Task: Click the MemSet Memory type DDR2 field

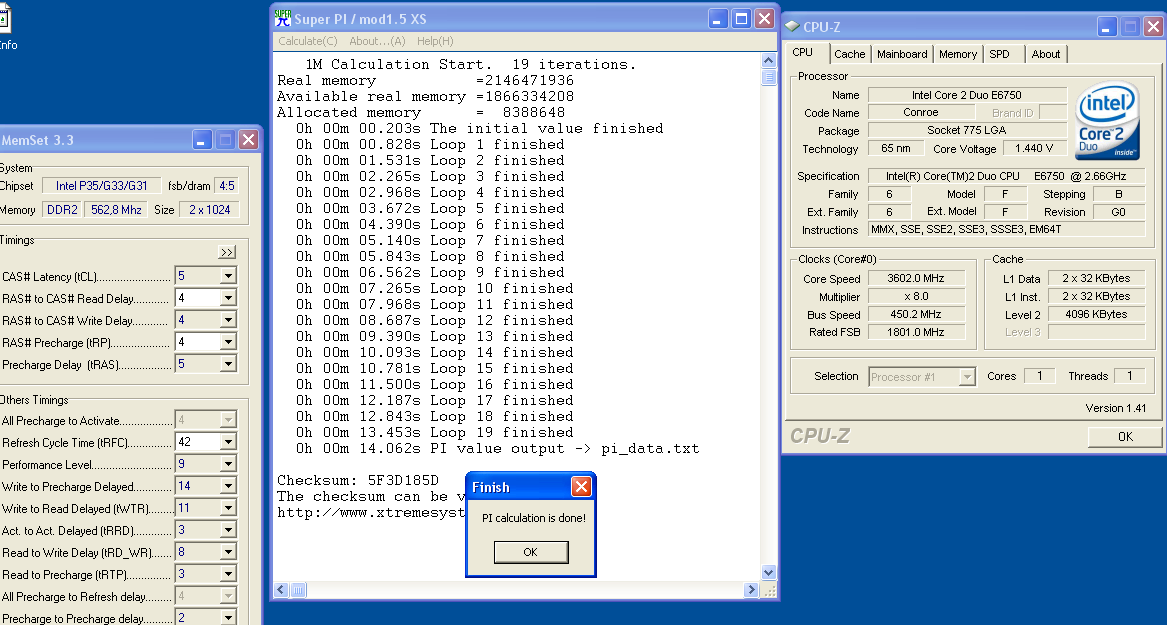Action: 62,209
